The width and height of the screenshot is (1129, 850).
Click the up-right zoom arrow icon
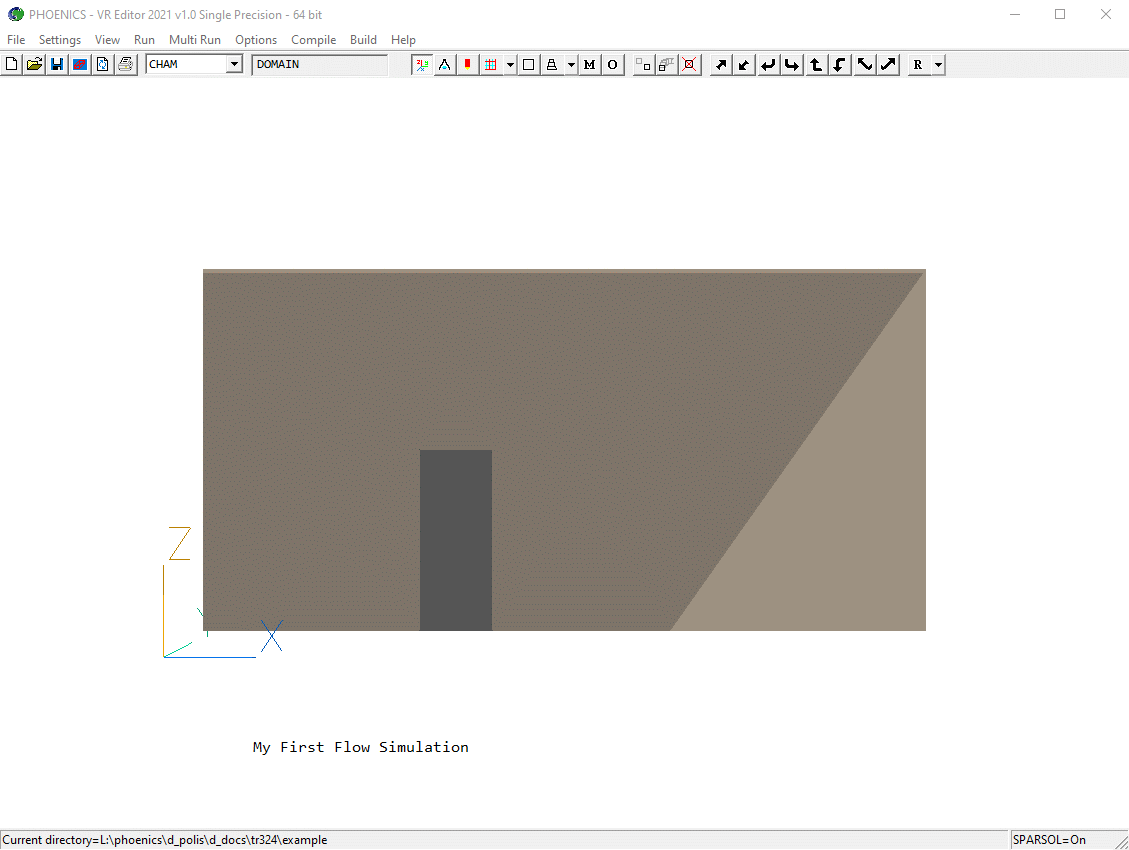pos(720,65)
